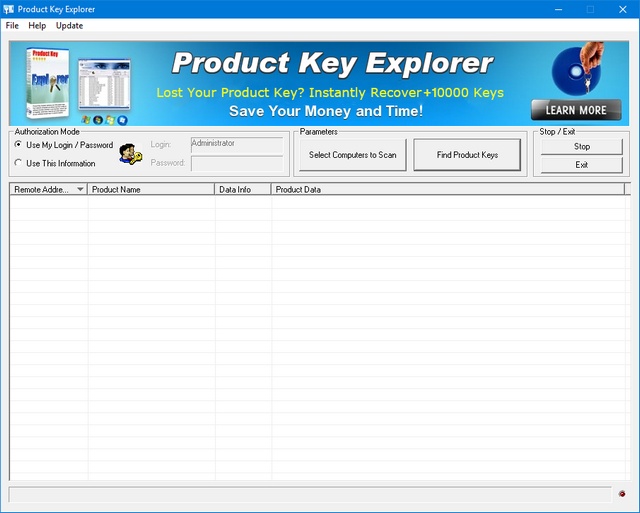Close the Product Key Explorer window
The width and height of the screenshot is (640, 513).
tap(623, 9)
